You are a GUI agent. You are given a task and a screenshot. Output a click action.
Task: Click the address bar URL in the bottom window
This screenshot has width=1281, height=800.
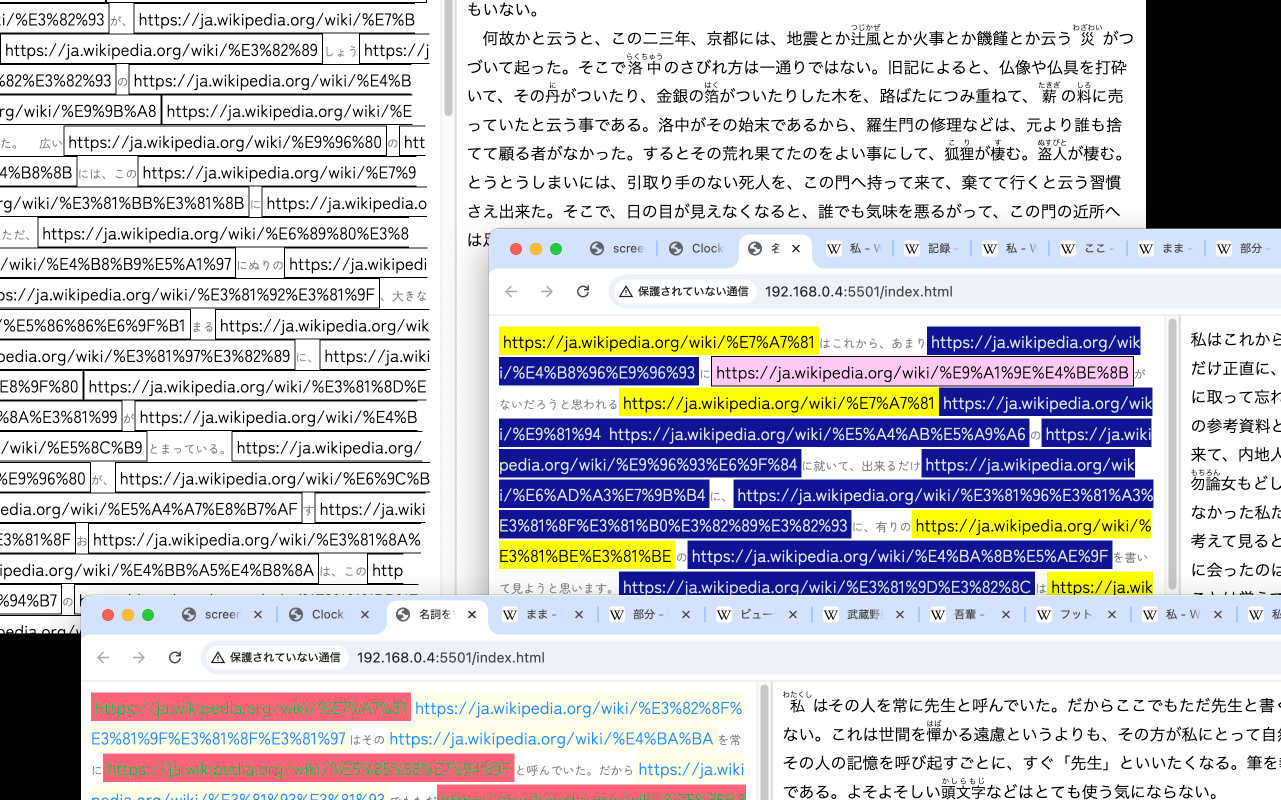tap(450, 657)
